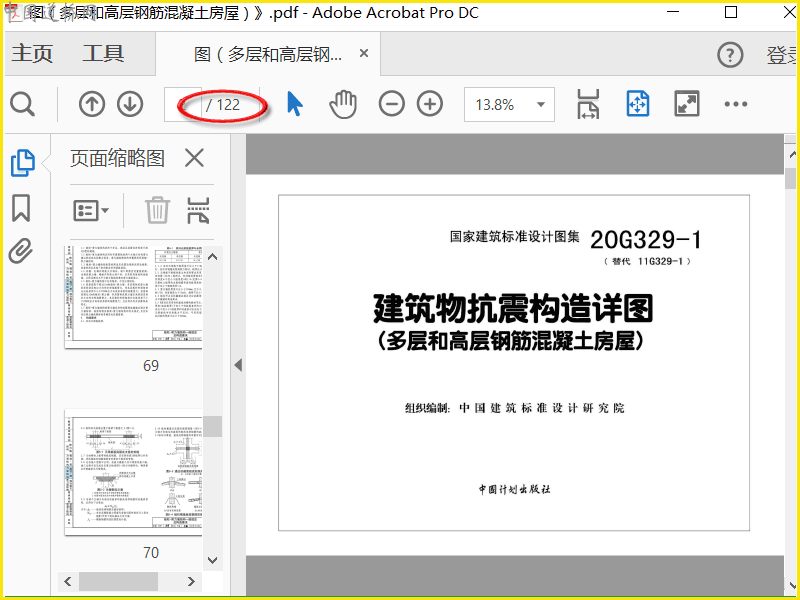800x600 pixels.
Task: Click the thumbnail panel page-extract icon
Action: click(198, 210)
